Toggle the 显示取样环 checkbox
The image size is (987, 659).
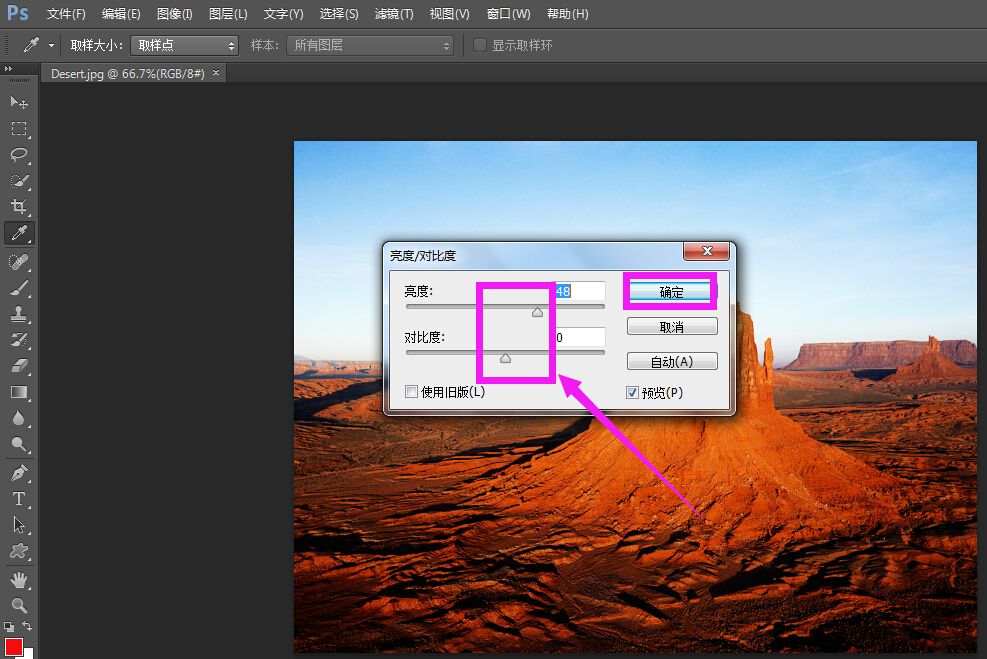tap(480, 45)
